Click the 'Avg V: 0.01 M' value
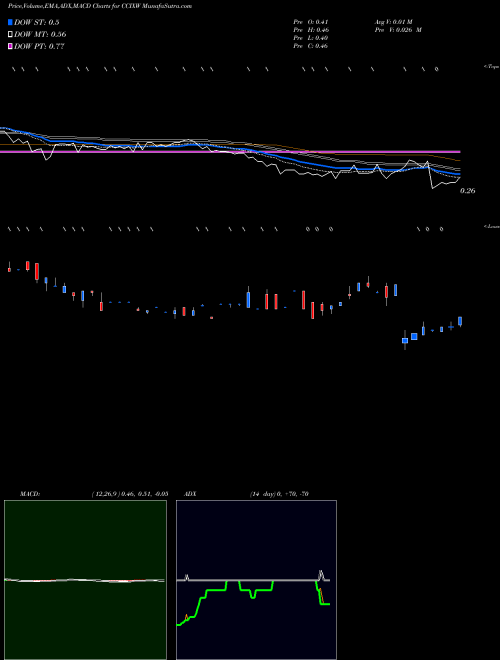This screenshot has height=660, width=500. tap(392, 22)
